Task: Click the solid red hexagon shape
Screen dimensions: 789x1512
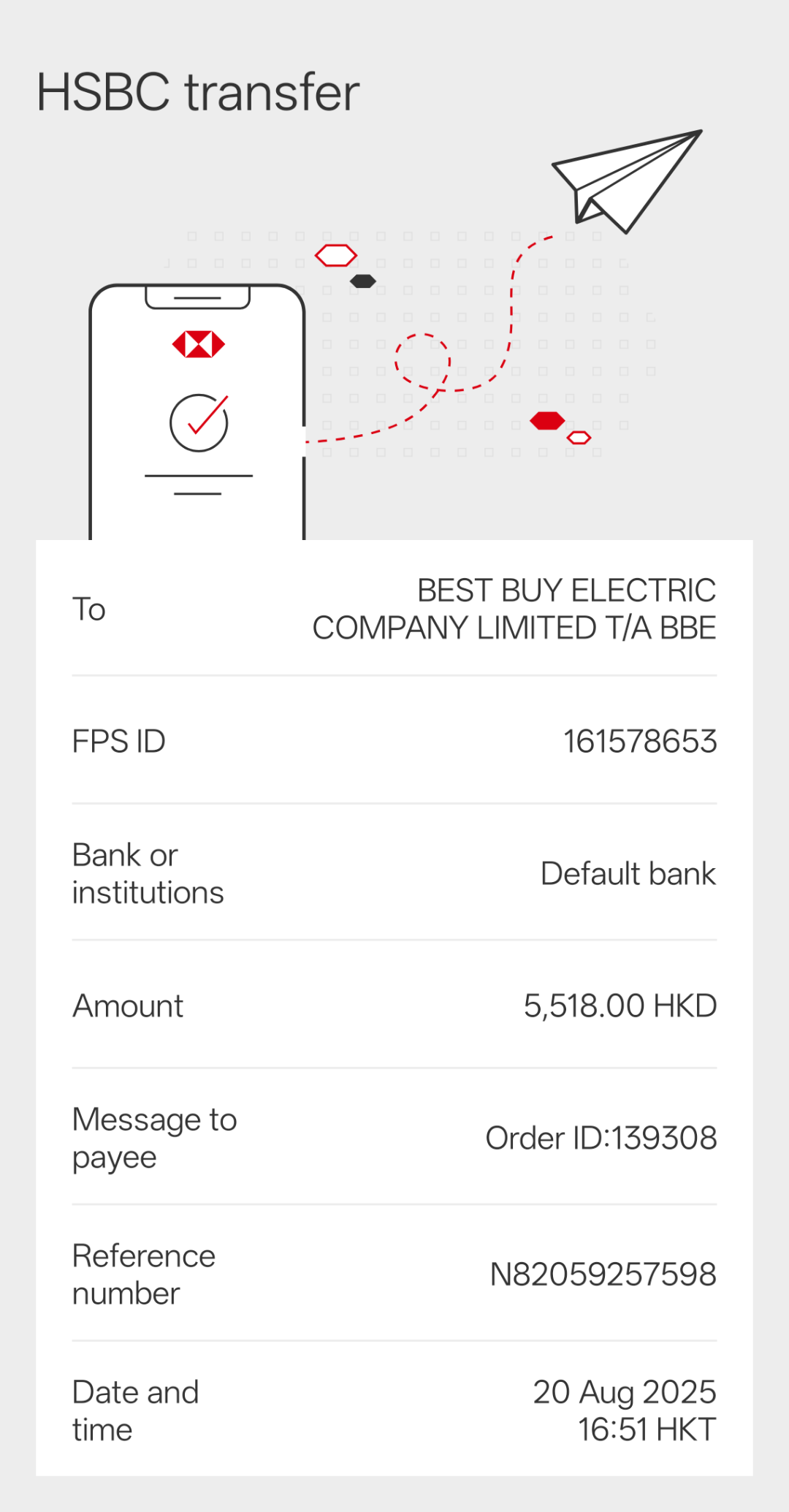Action: tap(547, 421)
